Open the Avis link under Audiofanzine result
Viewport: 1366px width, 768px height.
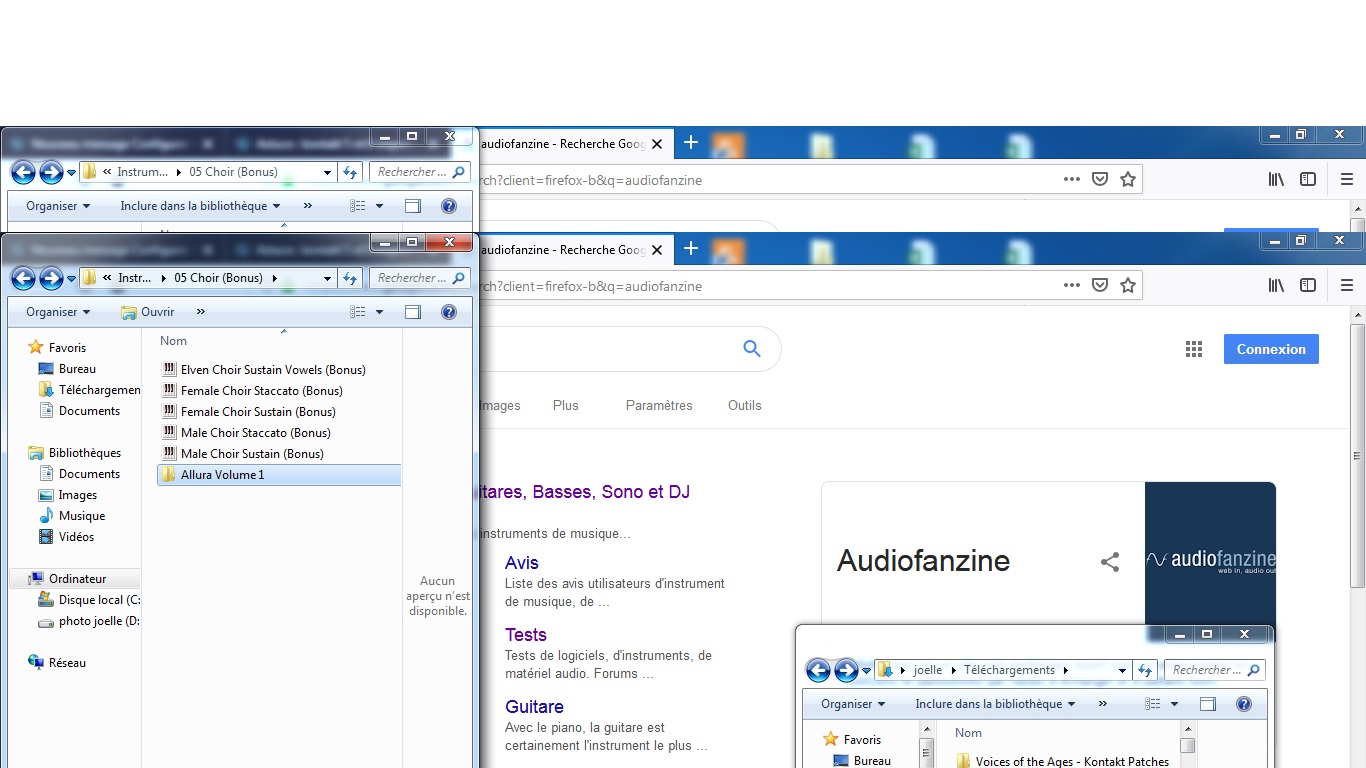(521, 563)
